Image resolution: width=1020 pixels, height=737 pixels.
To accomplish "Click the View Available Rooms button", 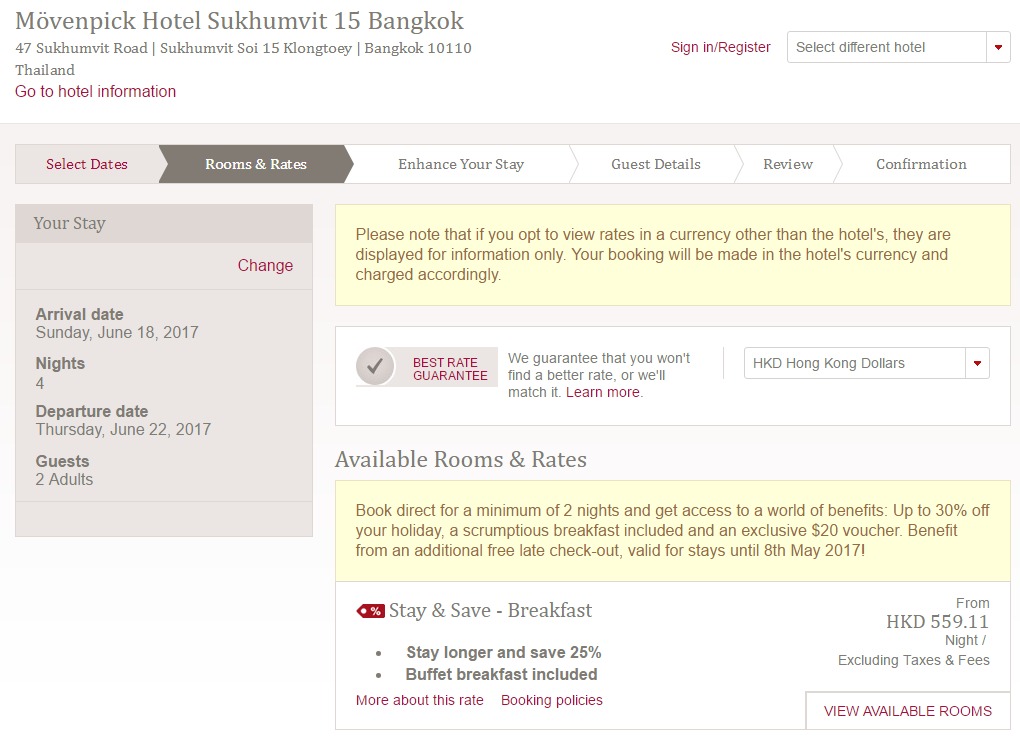I will pyautogui.click(x=907, y=711).
